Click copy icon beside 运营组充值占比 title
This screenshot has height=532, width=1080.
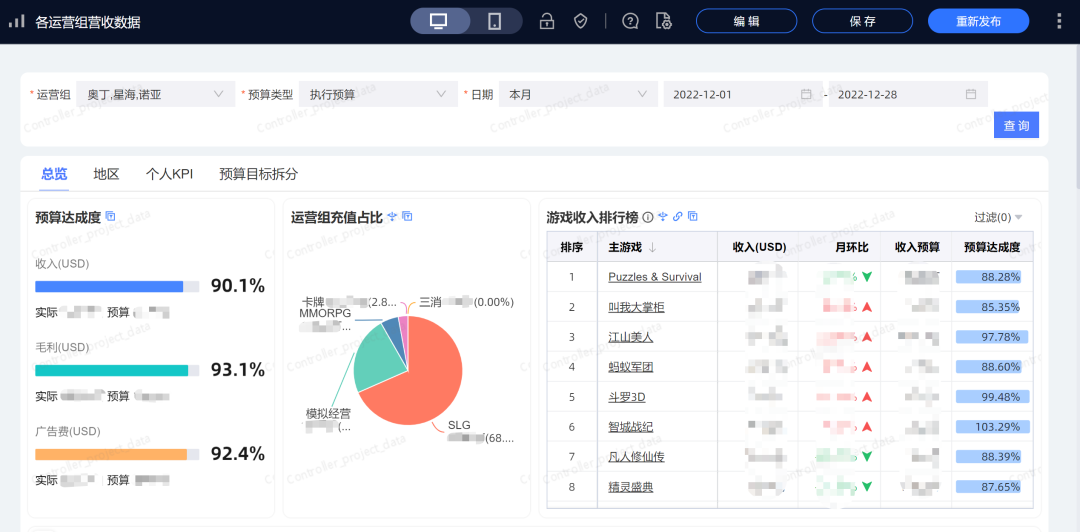tap(407, 216)
